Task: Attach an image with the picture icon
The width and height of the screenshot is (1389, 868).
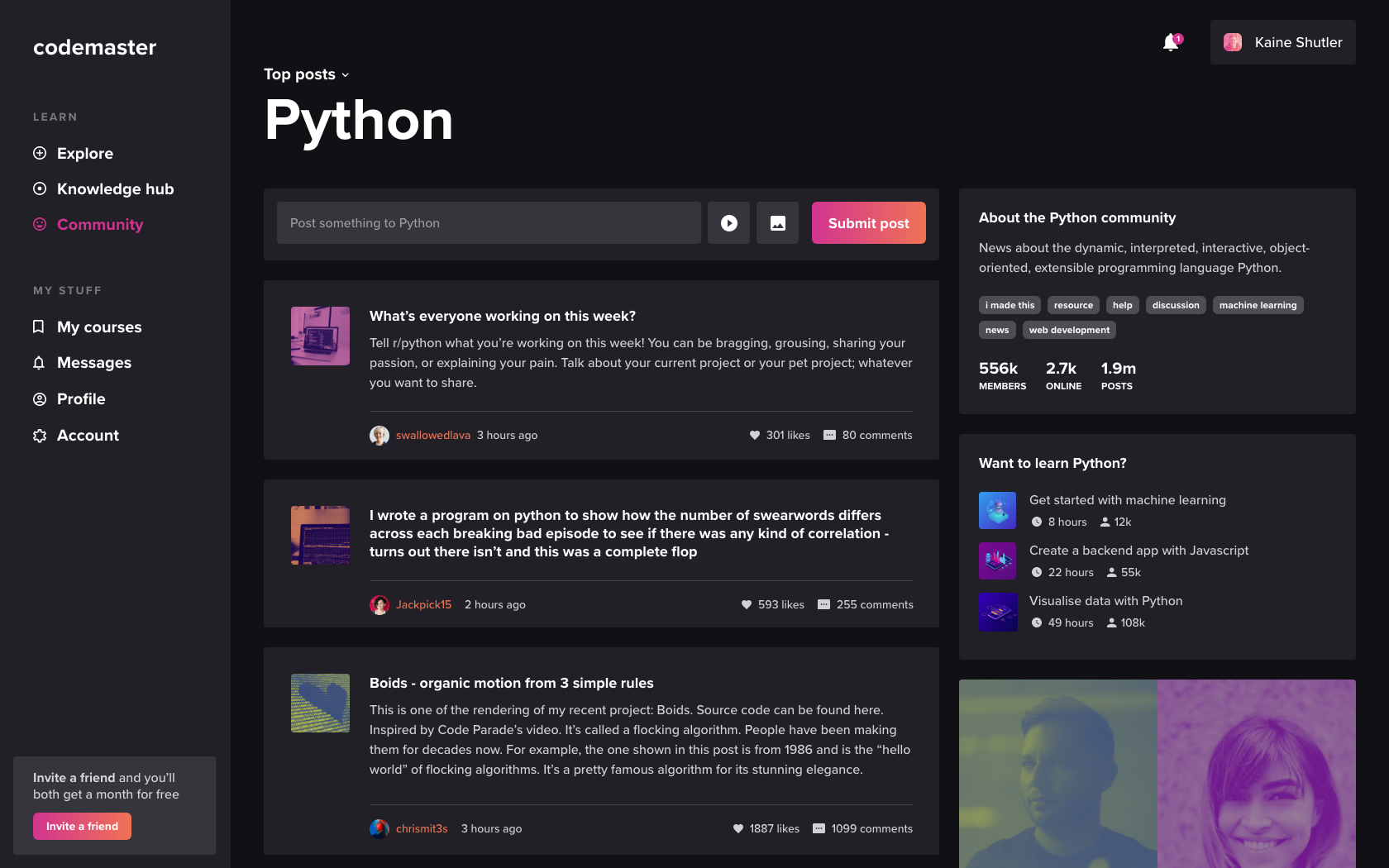Action: point(778,223)
